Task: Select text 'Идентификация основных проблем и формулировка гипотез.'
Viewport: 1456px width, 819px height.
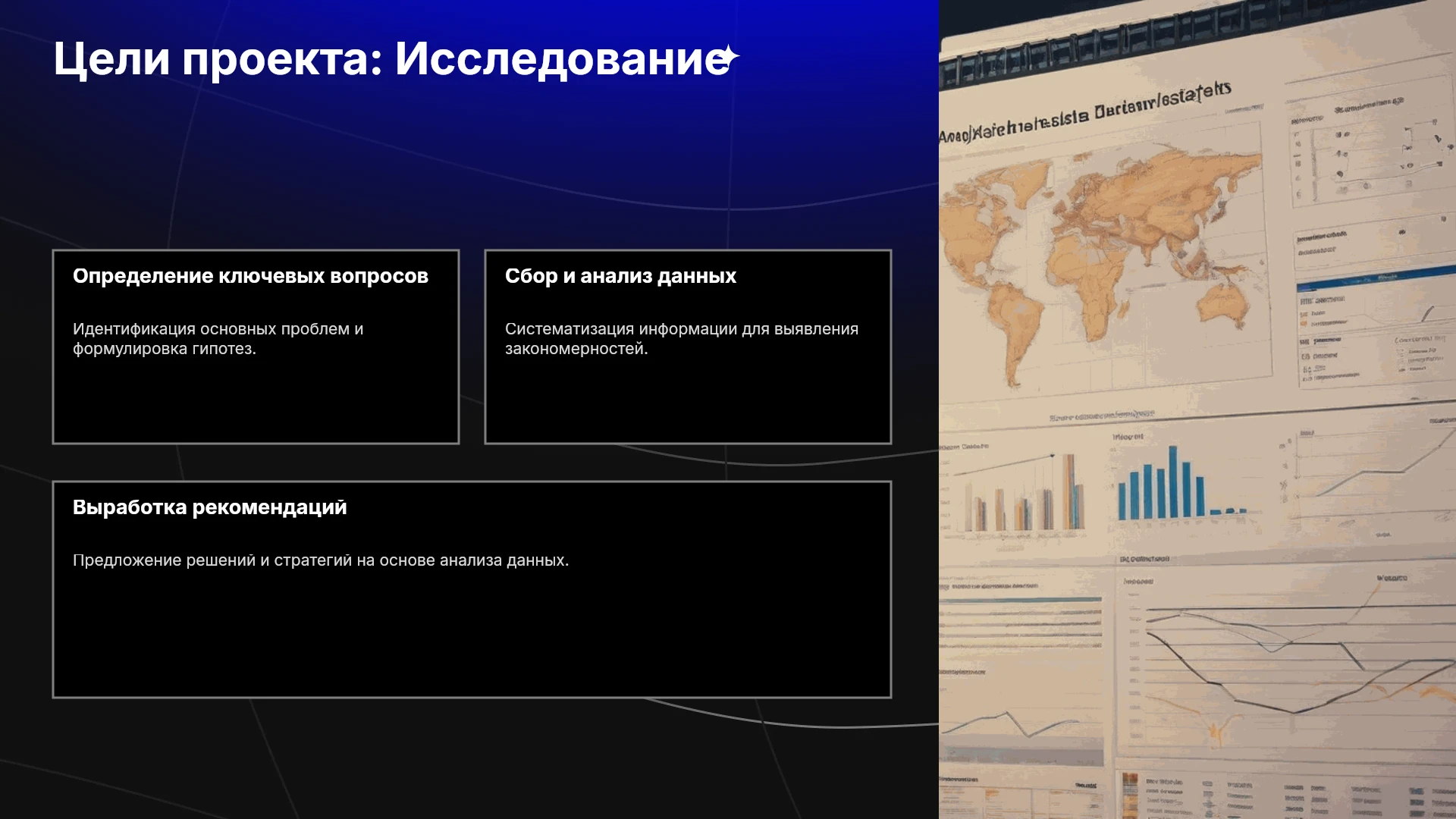Action: tap(218, 339)
